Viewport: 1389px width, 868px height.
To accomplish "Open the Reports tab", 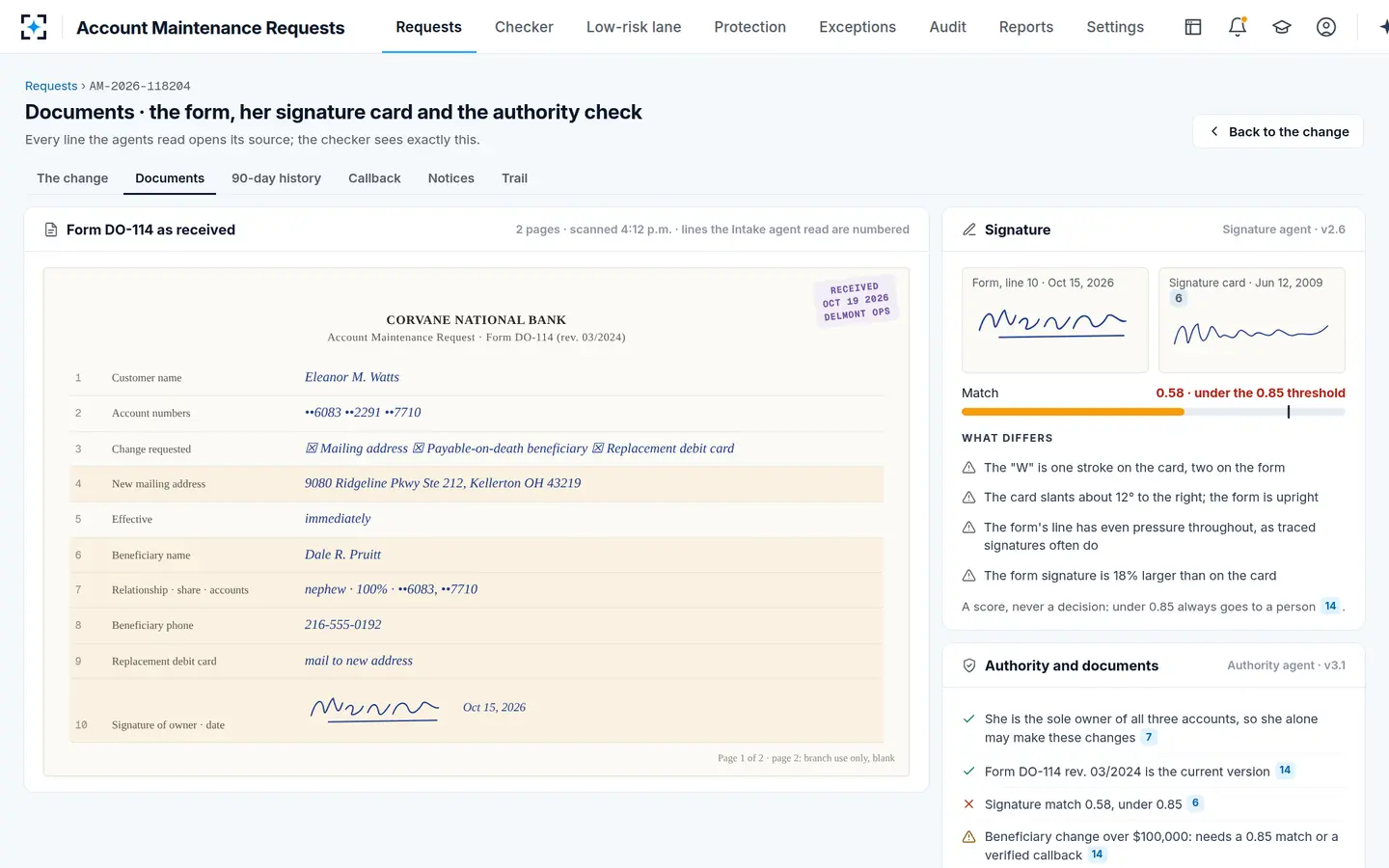I will (1026, 27).
